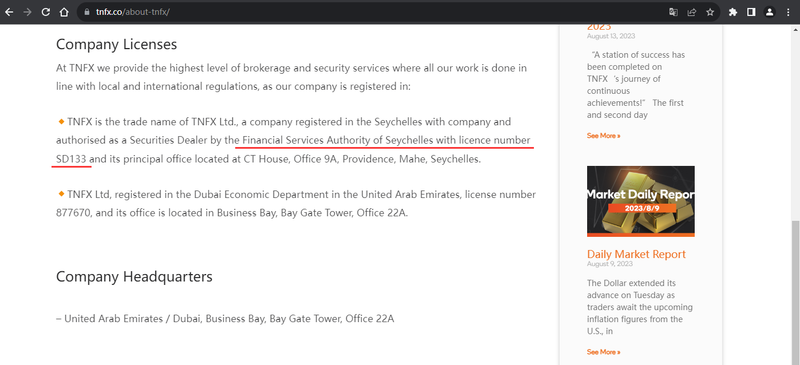Open the browser home page
Image resolution: width=800 pixels, height=365 pixels.
tap(64, 12)
